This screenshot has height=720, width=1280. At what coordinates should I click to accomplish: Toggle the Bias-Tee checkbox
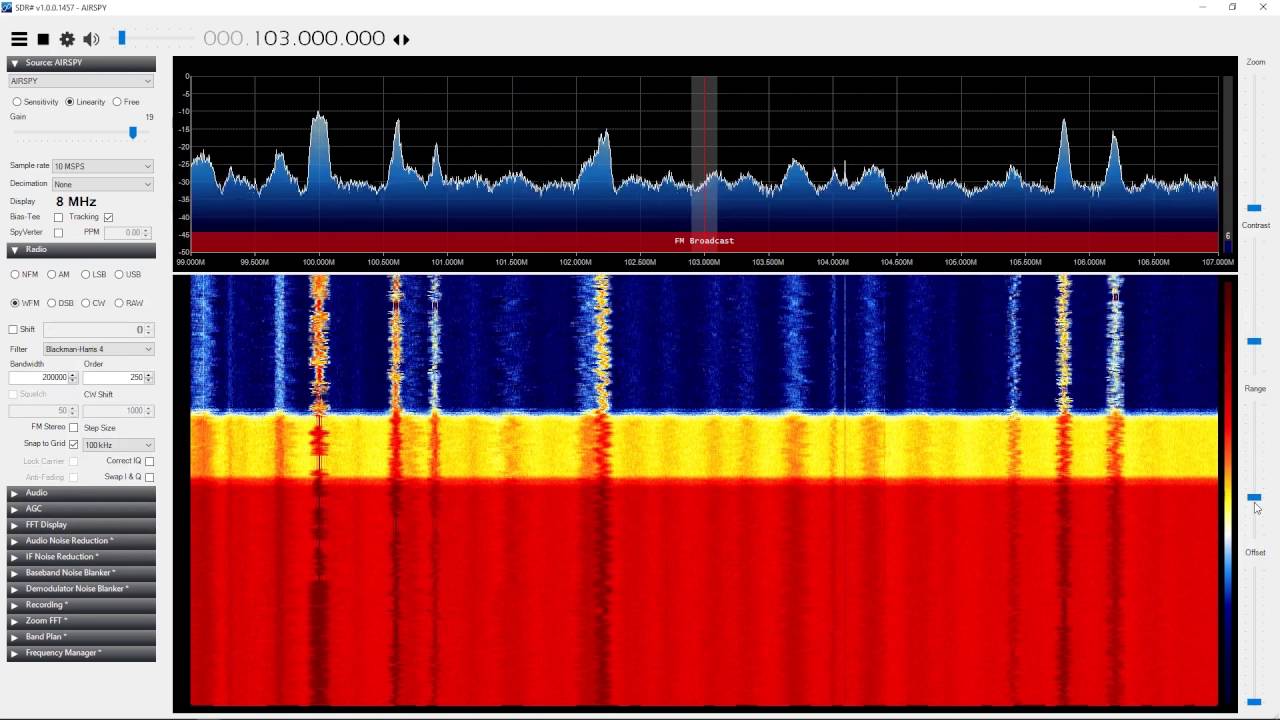(58, 217)
